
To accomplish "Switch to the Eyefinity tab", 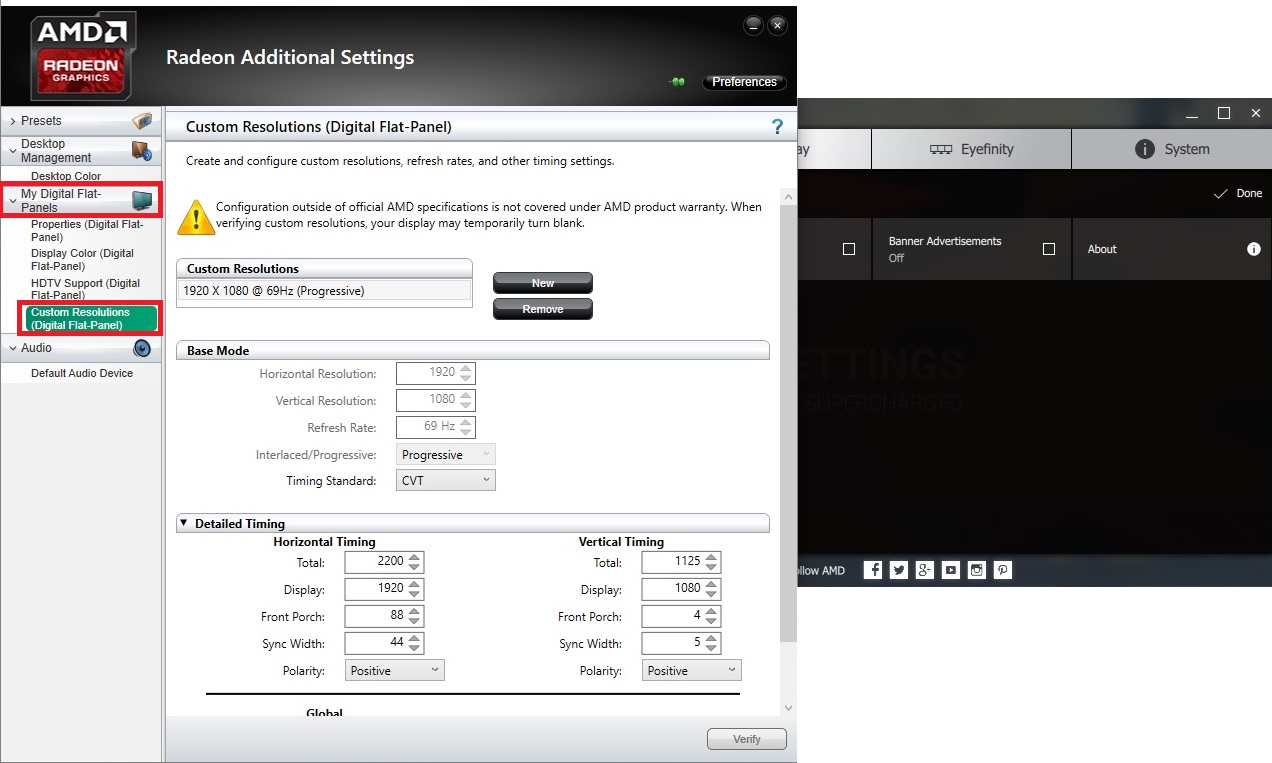I will [x=971, y=149].
